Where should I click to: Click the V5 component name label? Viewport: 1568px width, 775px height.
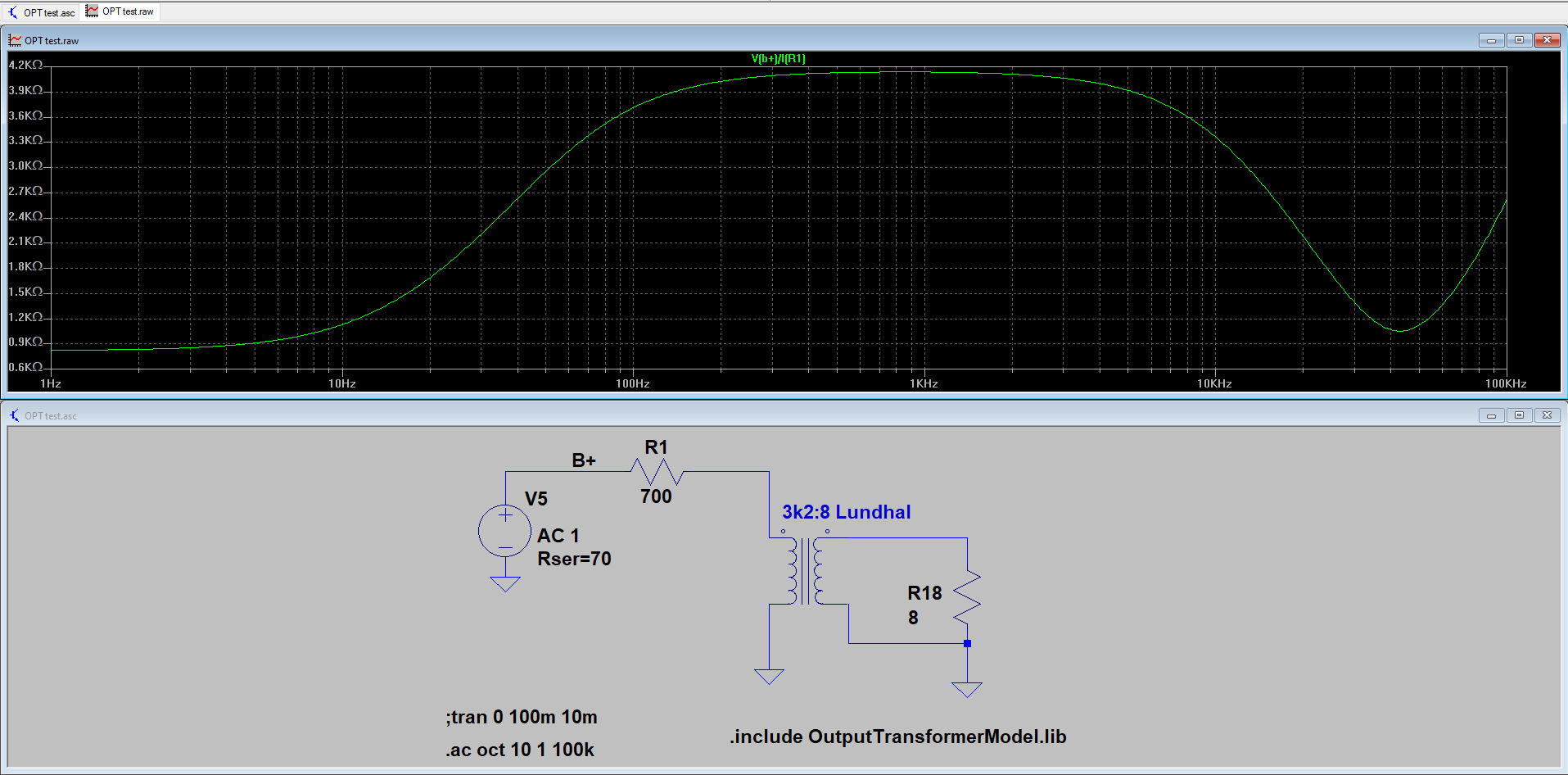[536, 499]
